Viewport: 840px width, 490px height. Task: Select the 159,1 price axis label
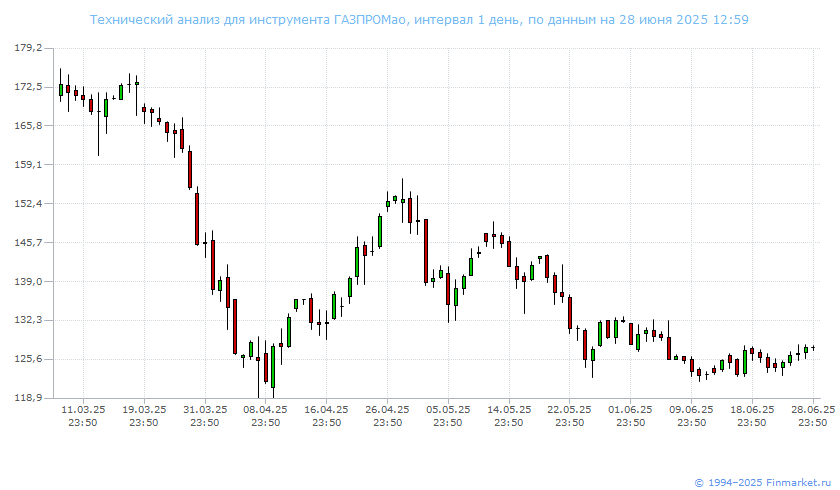pos(28,164)
